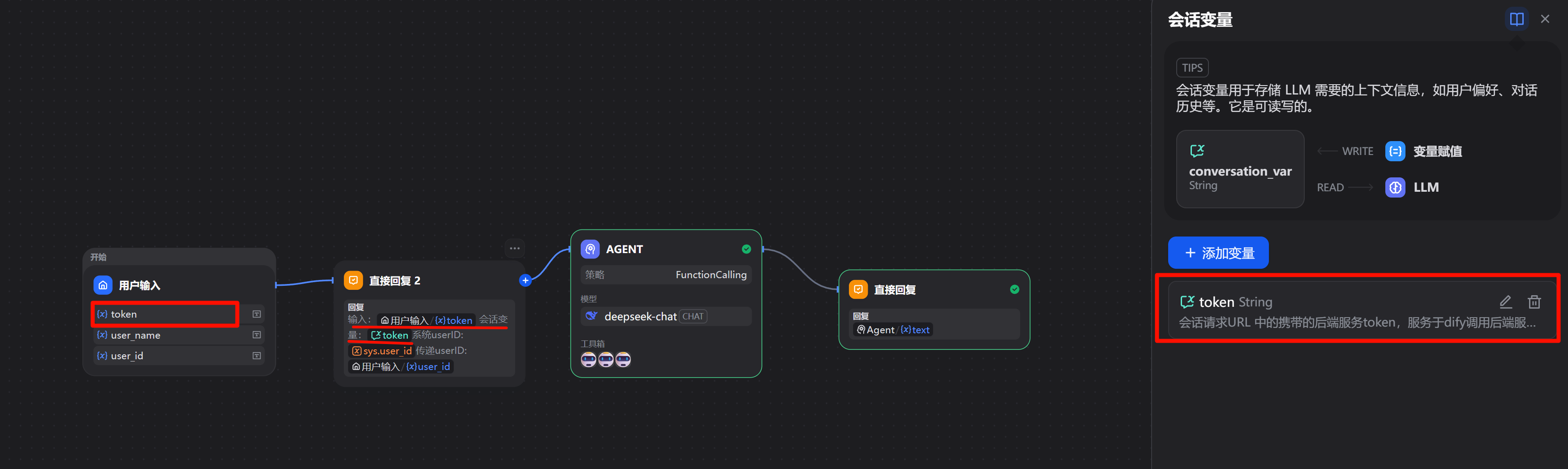Select the user input node title

pos(139,285)
